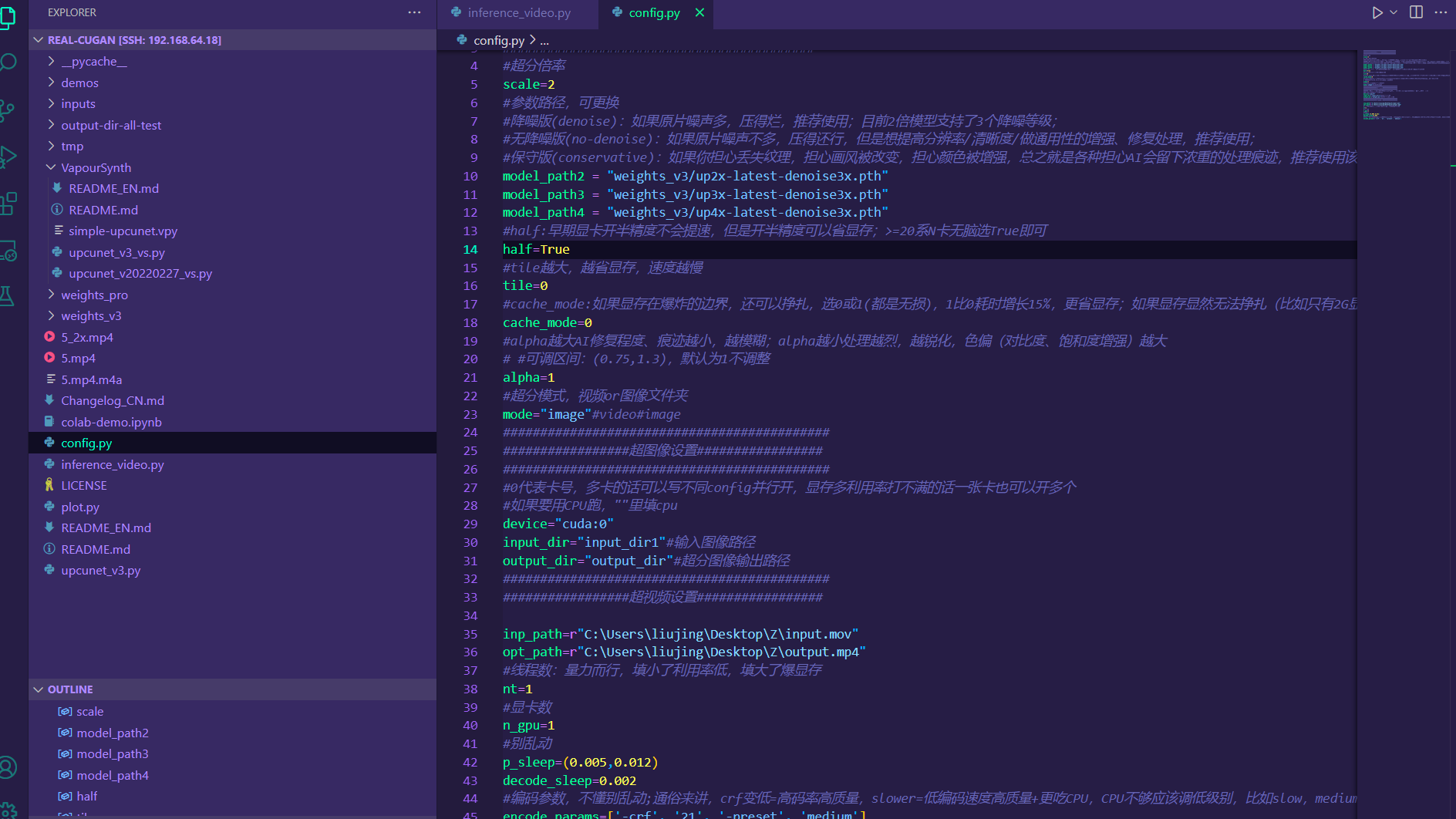The image size is (1456, 819).
Task: Open the Search activity bar icon
Action: click(x=8, y=62)
